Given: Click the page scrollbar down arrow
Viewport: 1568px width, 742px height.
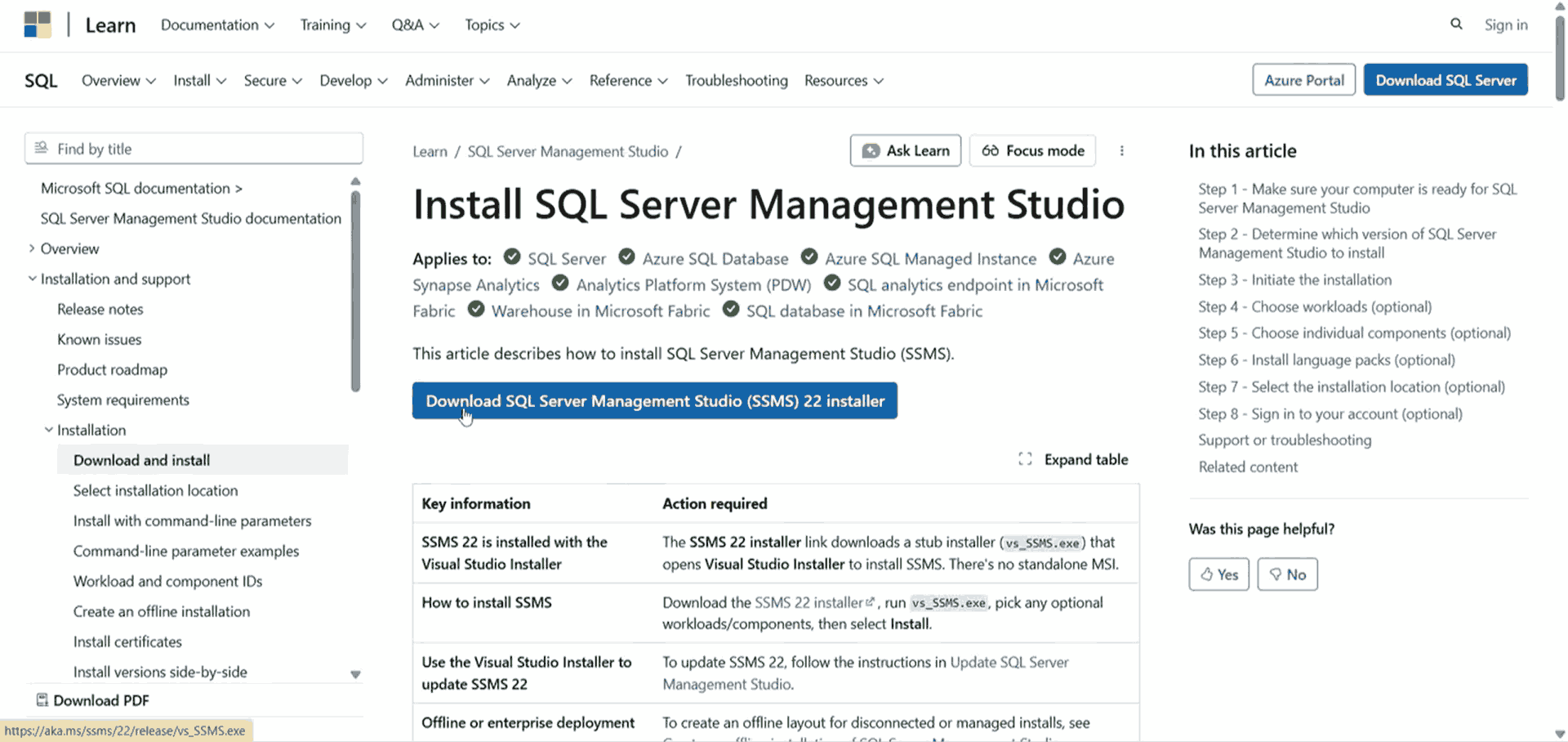Looking at the screenshot, I should coord(1560,734).
